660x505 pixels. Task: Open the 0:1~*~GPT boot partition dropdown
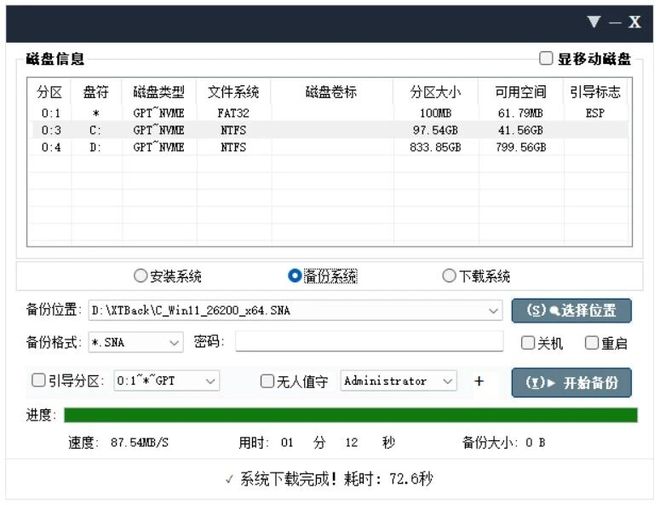click(210, 381)
